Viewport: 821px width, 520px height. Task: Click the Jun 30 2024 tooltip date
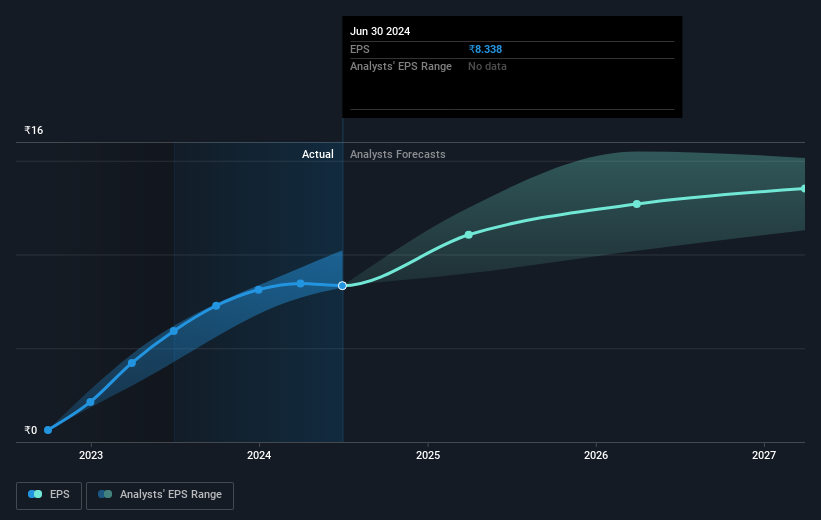click(380, 31)
